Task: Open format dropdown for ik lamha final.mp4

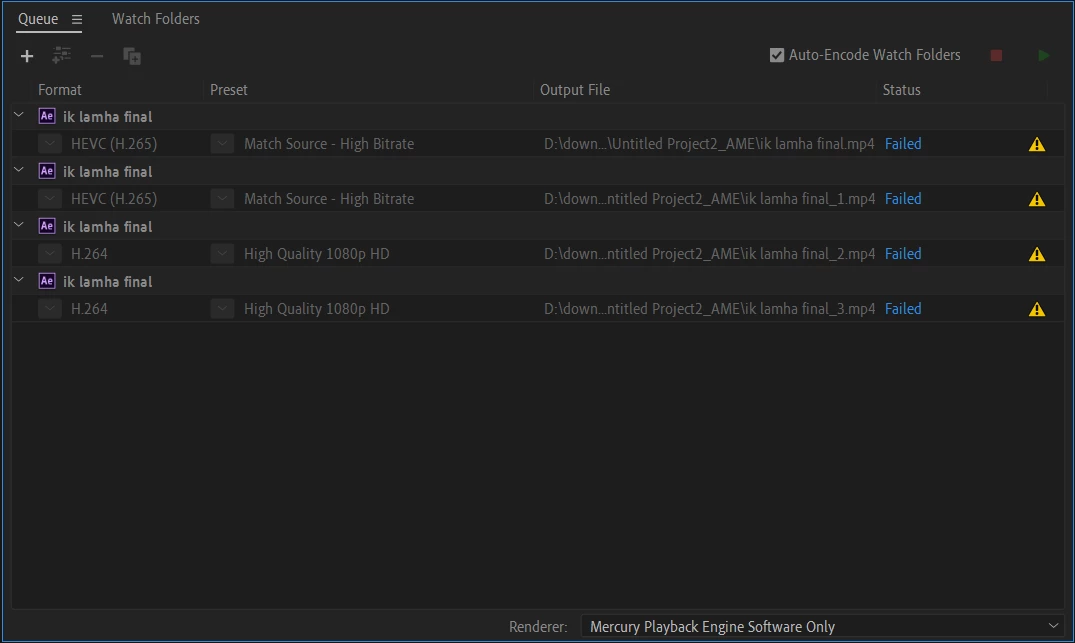Action: tap(50, 144)
